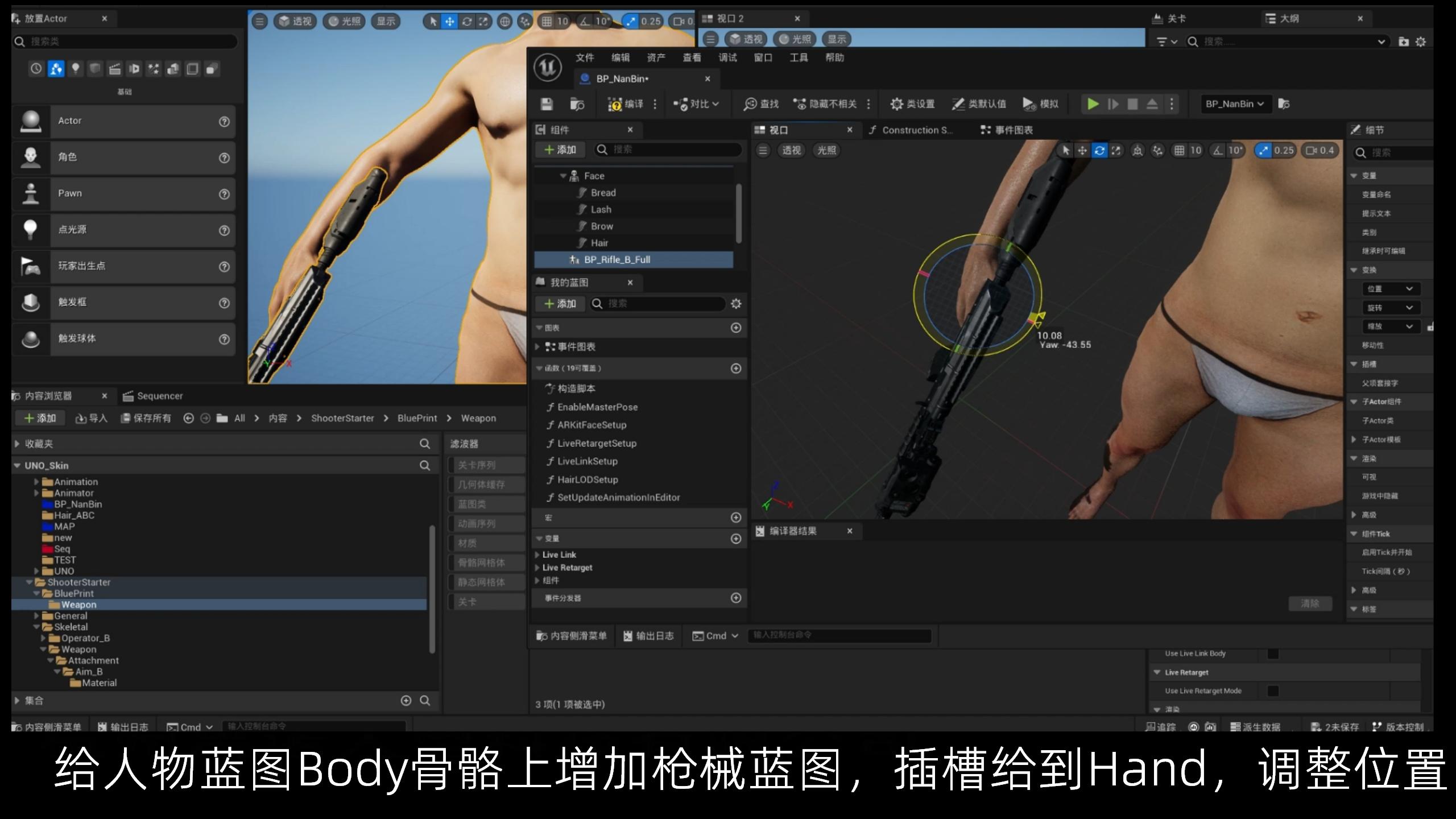This screenshot has height=819, width=1456.
Task: Click 添加 in components panel
Action: (561, 150)
